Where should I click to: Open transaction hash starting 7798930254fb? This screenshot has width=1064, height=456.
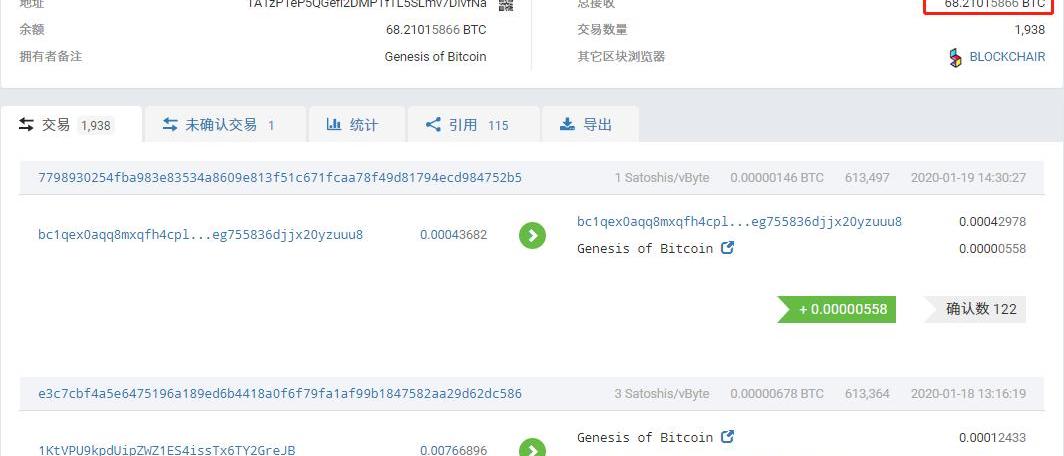pos(280,178)
